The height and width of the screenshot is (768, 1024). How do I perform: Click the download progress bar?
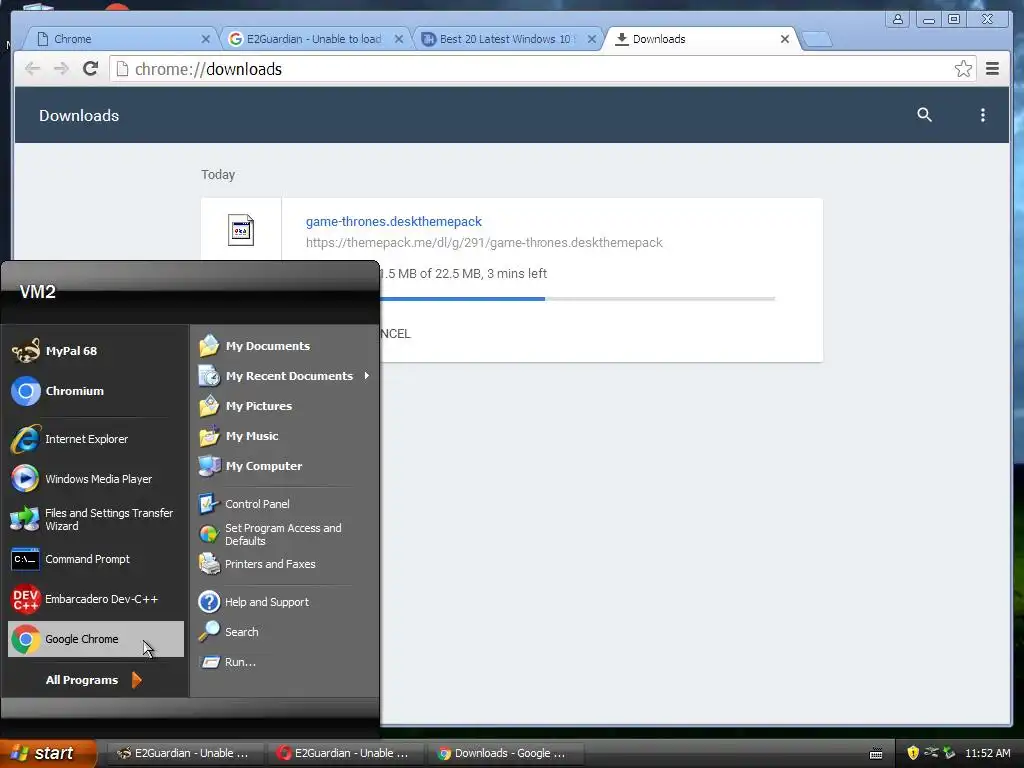coord(577,298)
